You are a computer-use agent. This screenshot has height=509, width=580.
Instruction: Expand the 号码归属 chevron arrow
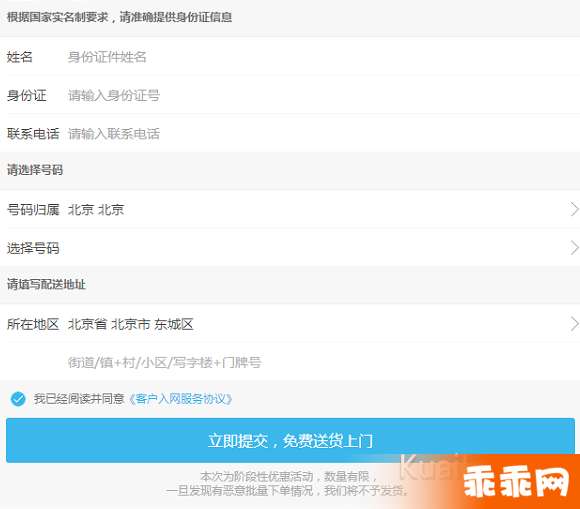pyautogui.click(x=574, y=209)
